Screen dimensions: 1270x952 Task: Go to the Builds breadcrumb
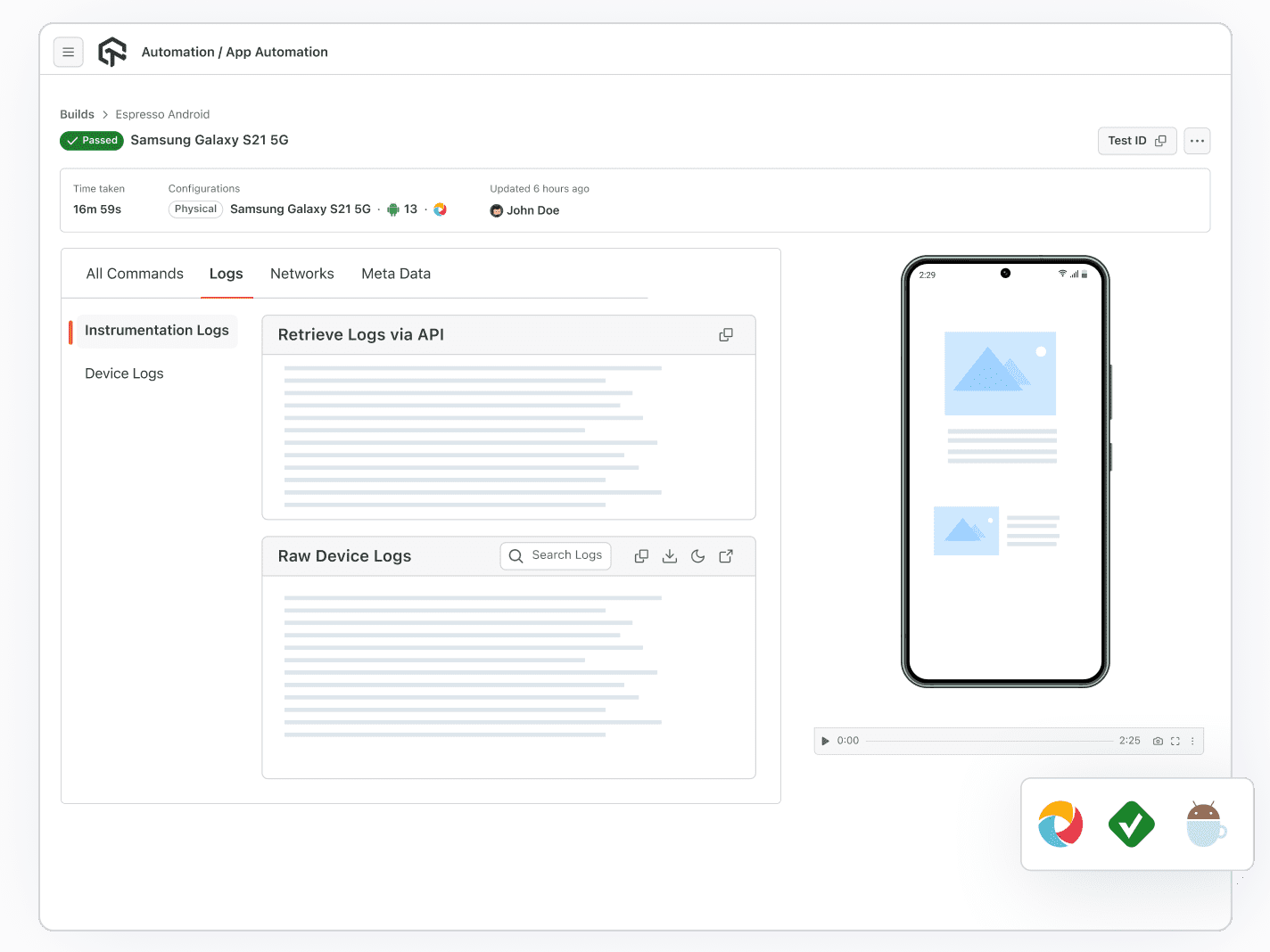point(77,114)
